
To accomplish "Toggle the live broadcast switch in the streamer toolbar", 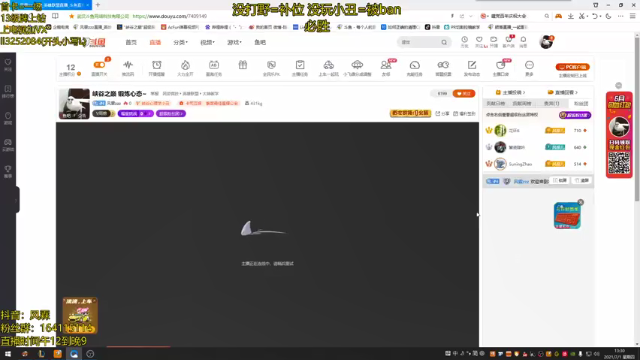I will 99,65.
